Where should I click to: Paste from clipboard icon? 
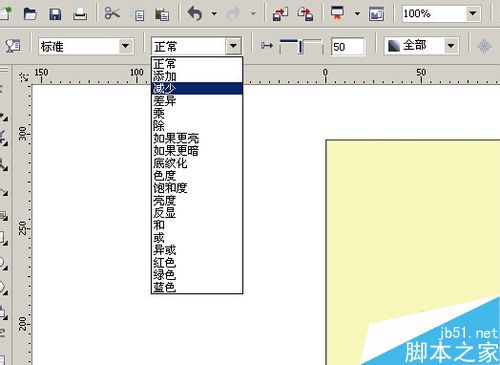pyautogui.click(x=162, y=14)
